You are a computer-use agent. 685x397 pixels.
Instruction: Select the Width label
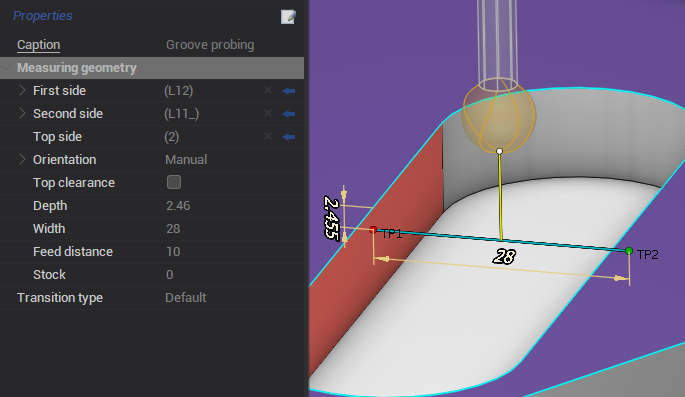click(x=49, y=229)
